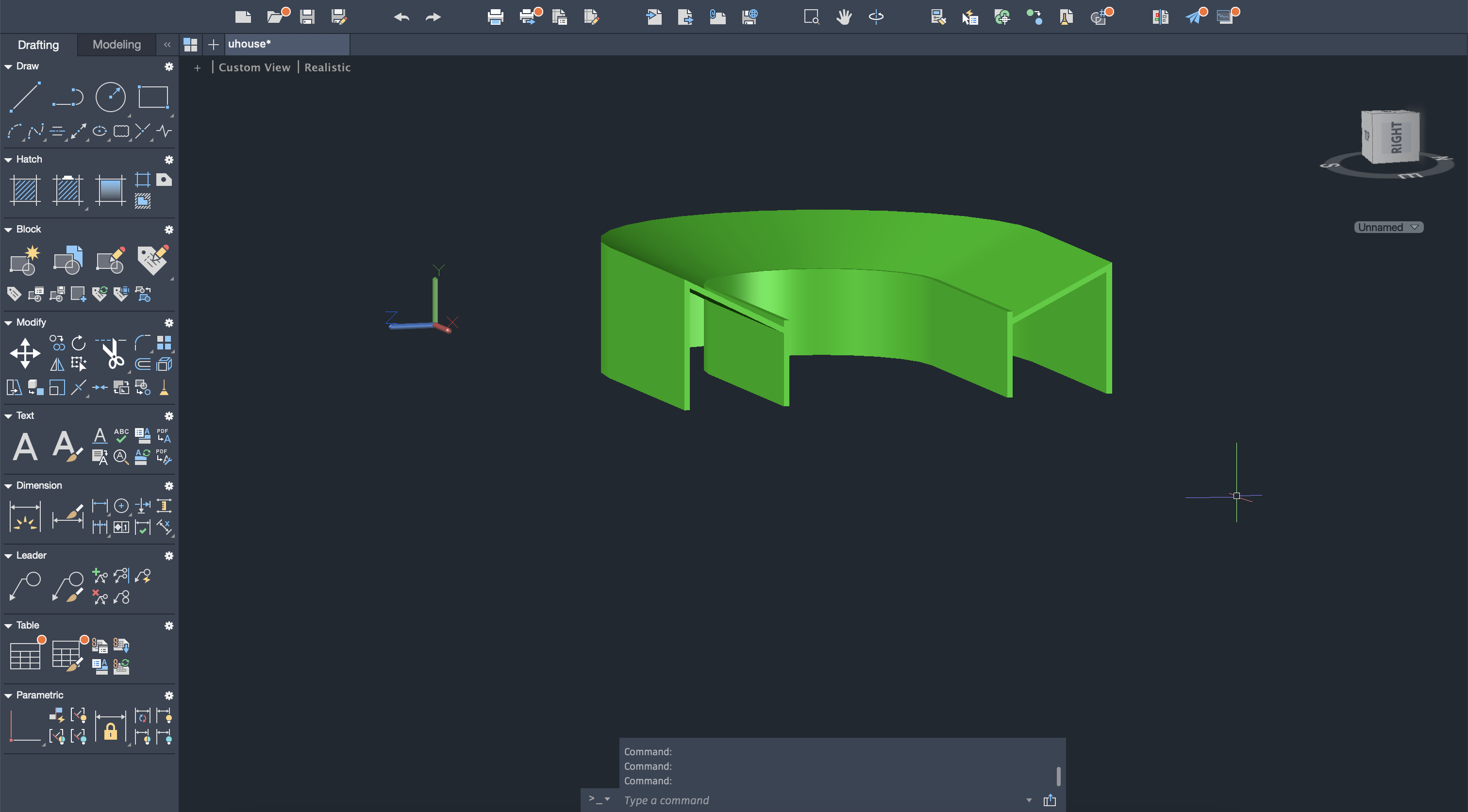Click the Move tool in Modify panel

25,353
